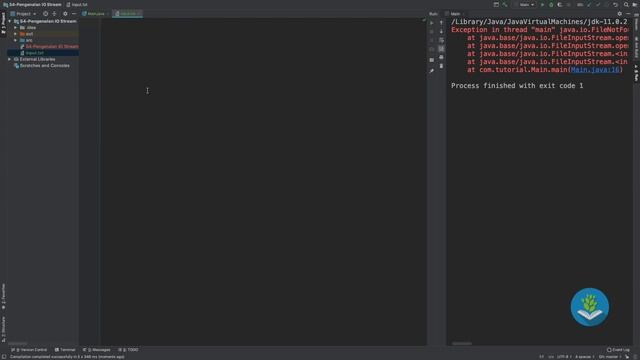640x360 pixels.
Task: Select the Main.java editor tab
Action: point(95,13)
